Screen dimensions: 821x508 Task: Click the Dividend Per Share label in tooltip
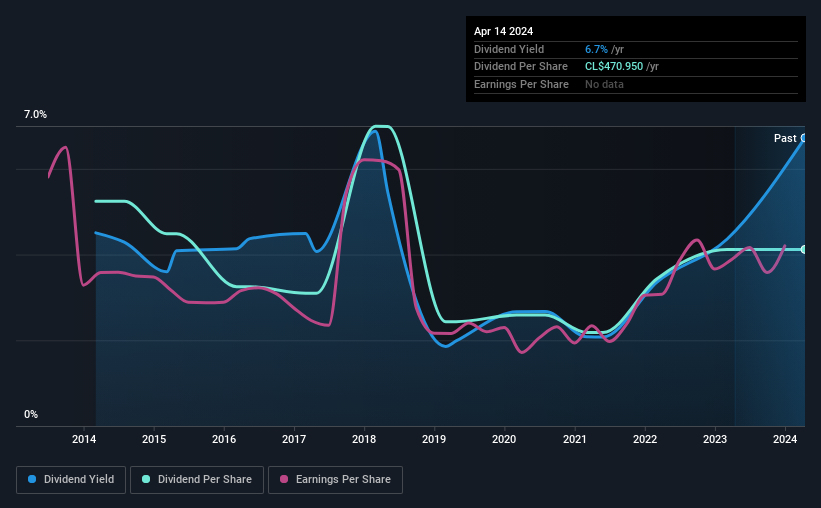click(520, 67)
